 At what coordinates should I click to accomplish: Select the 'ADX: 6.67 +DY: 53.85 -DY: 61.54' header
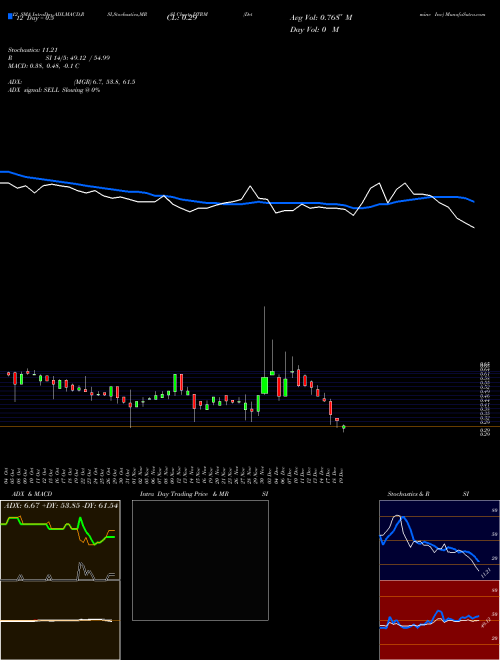61,506
